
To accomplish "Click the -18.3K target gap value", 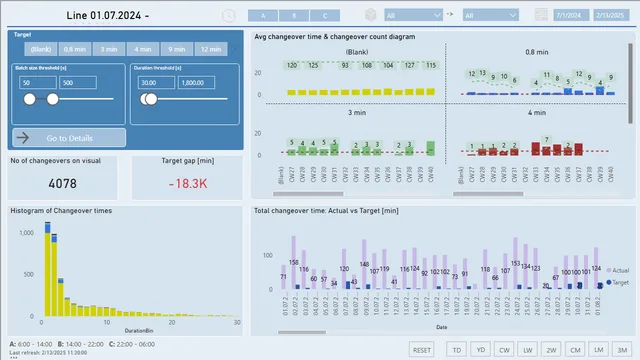I will pos(188,184).
